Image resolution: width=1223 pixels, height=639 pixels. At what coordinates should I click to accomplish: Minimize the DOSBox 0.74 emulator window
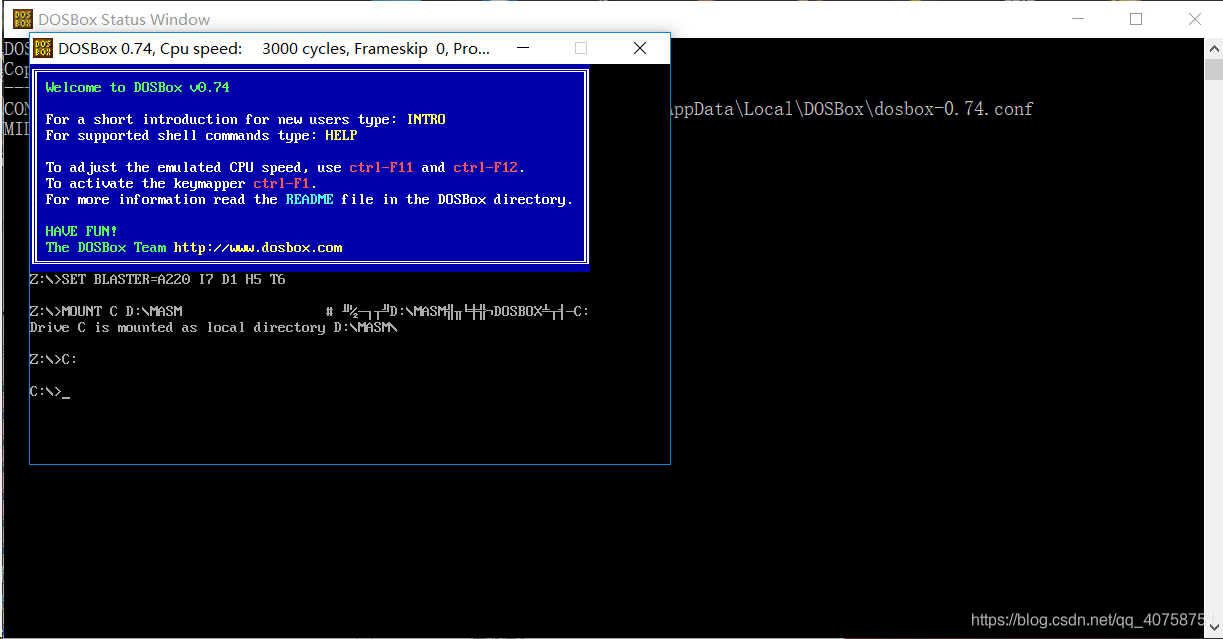pos(523,48)
